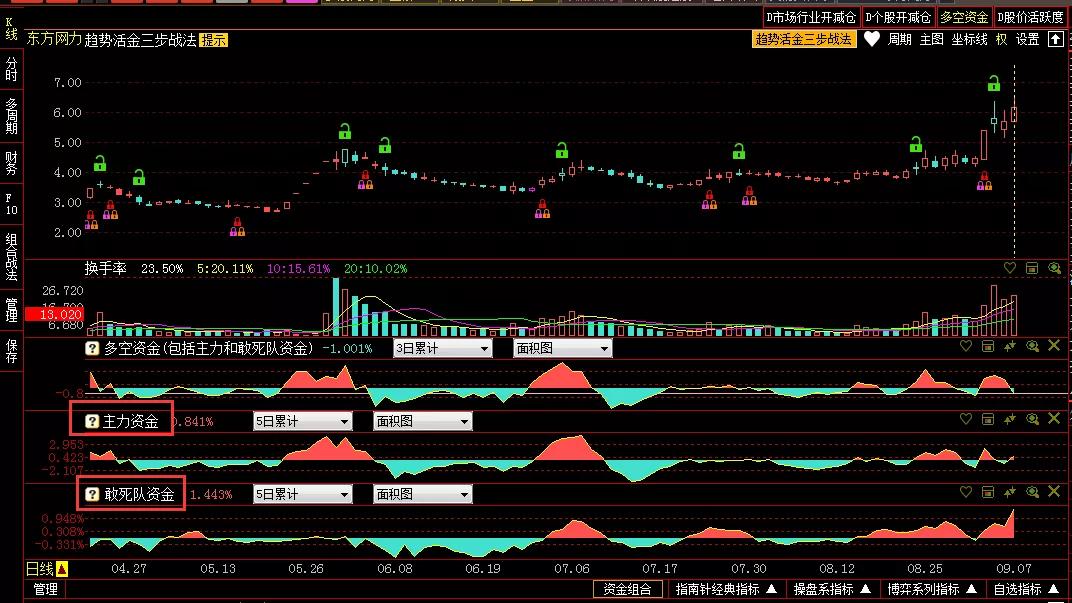1072x603 pixels.
Task: Click the magnifier zoom icon in 换手率 panel
Action: coord(1054,268)
